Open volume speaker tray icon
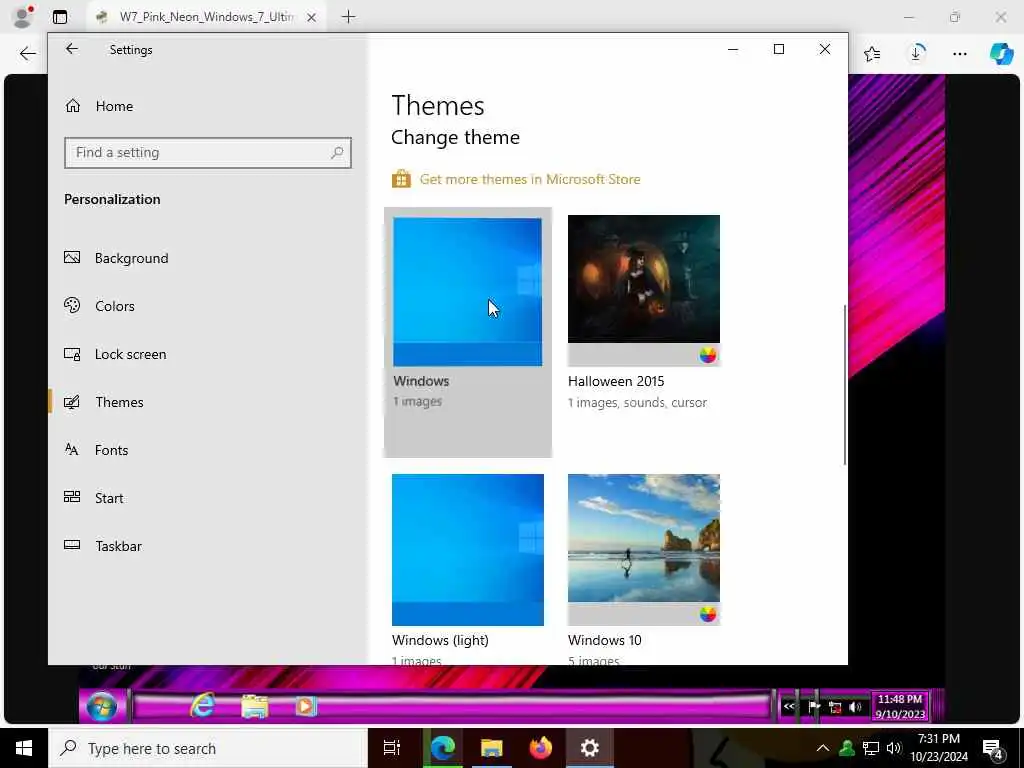Viewport: 1024px width, 768px height. 894,748
